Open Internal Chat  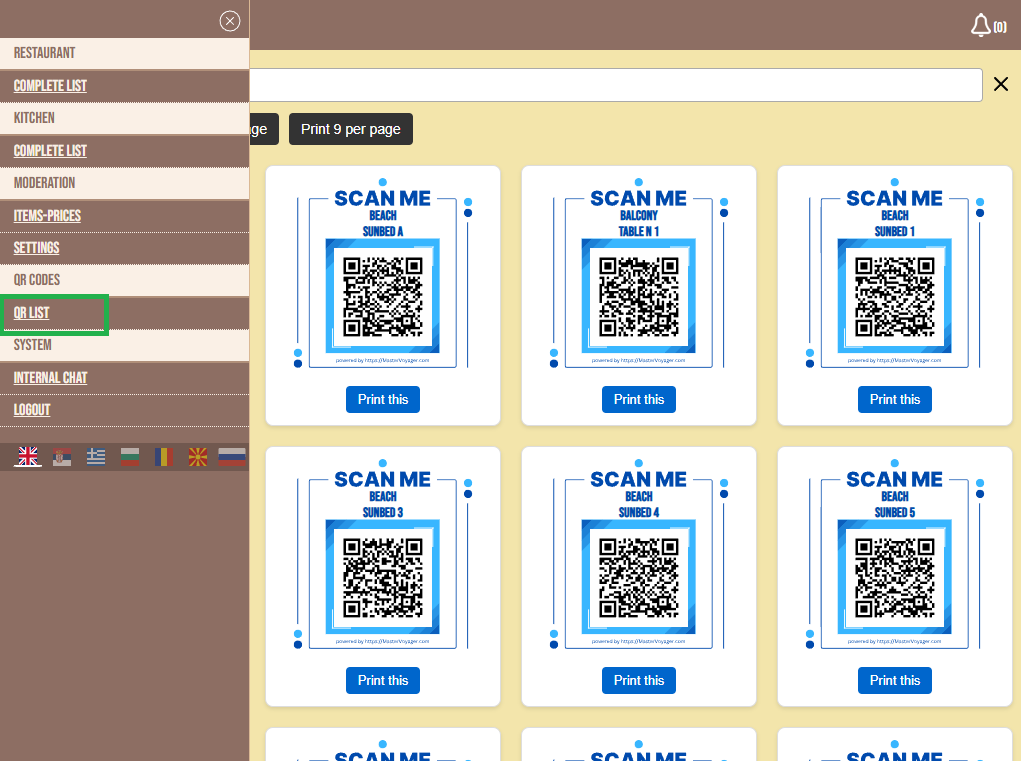[x=50, y=378]
